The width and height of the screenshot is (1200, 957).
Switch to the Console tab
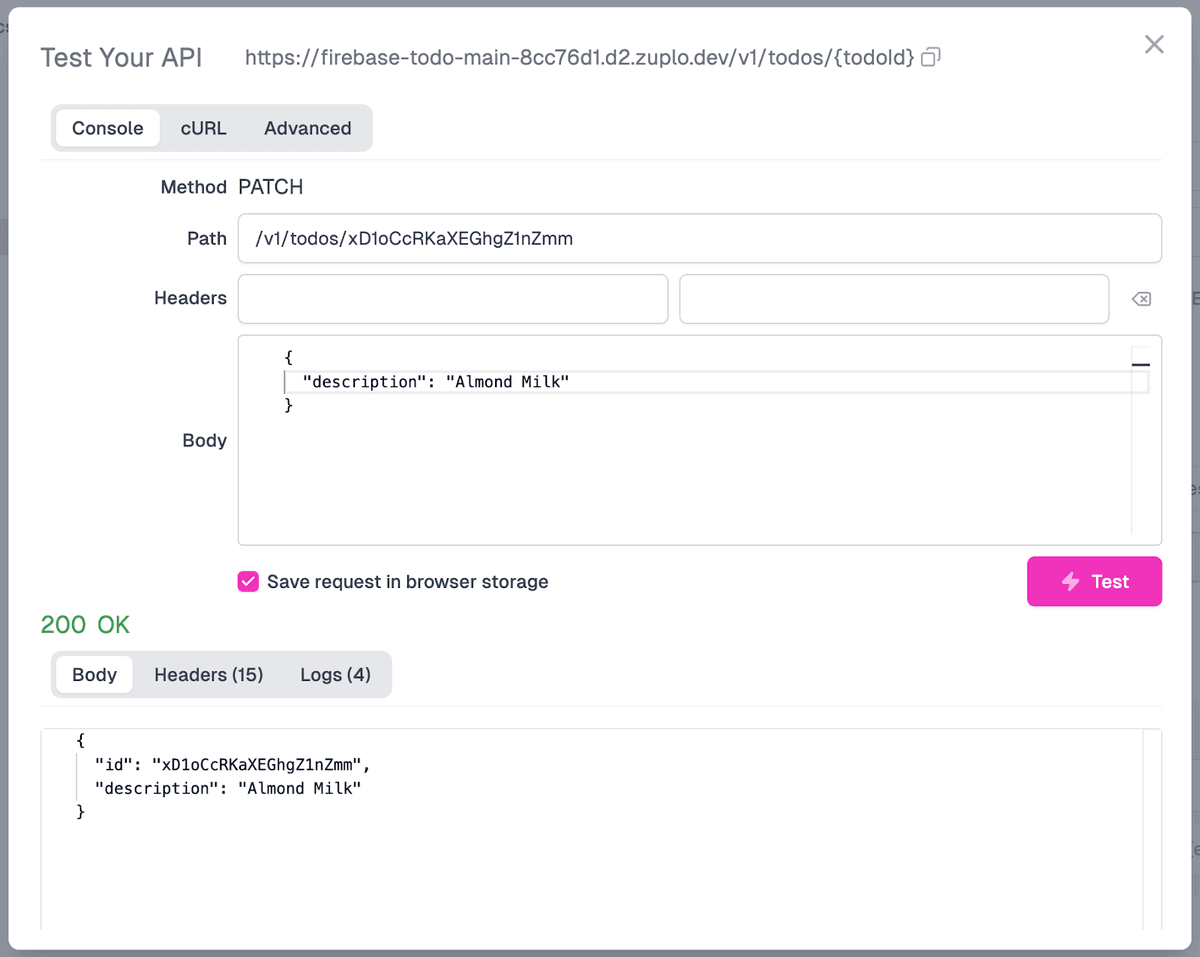(x=107, y=128)
